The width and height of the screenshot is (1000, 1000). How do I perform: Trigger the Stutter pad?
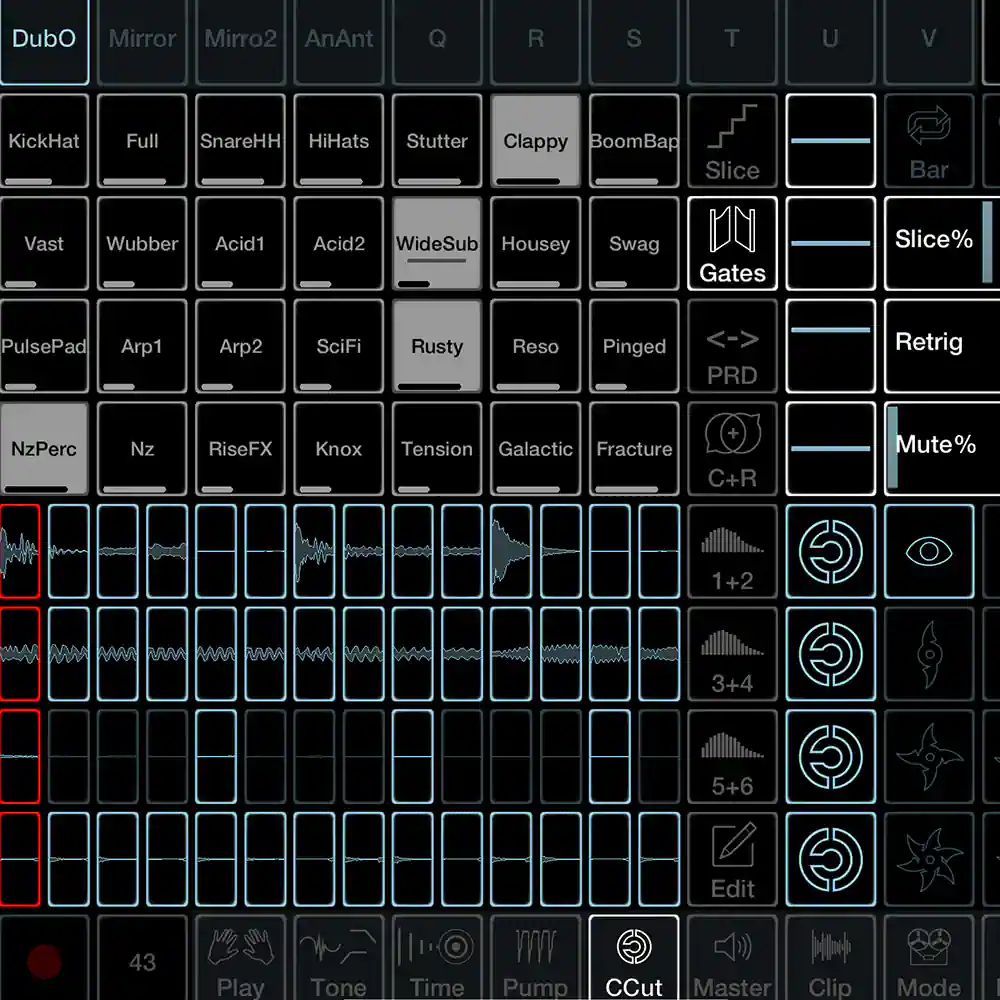click(x=437, y=141)
